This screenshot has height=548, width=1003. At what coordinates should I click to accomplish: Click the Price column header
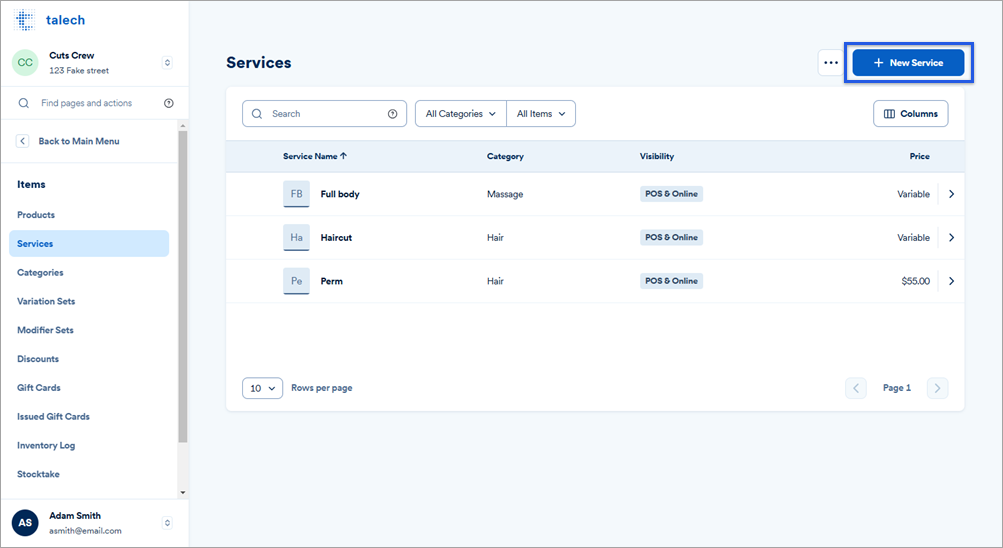[920, 156]
